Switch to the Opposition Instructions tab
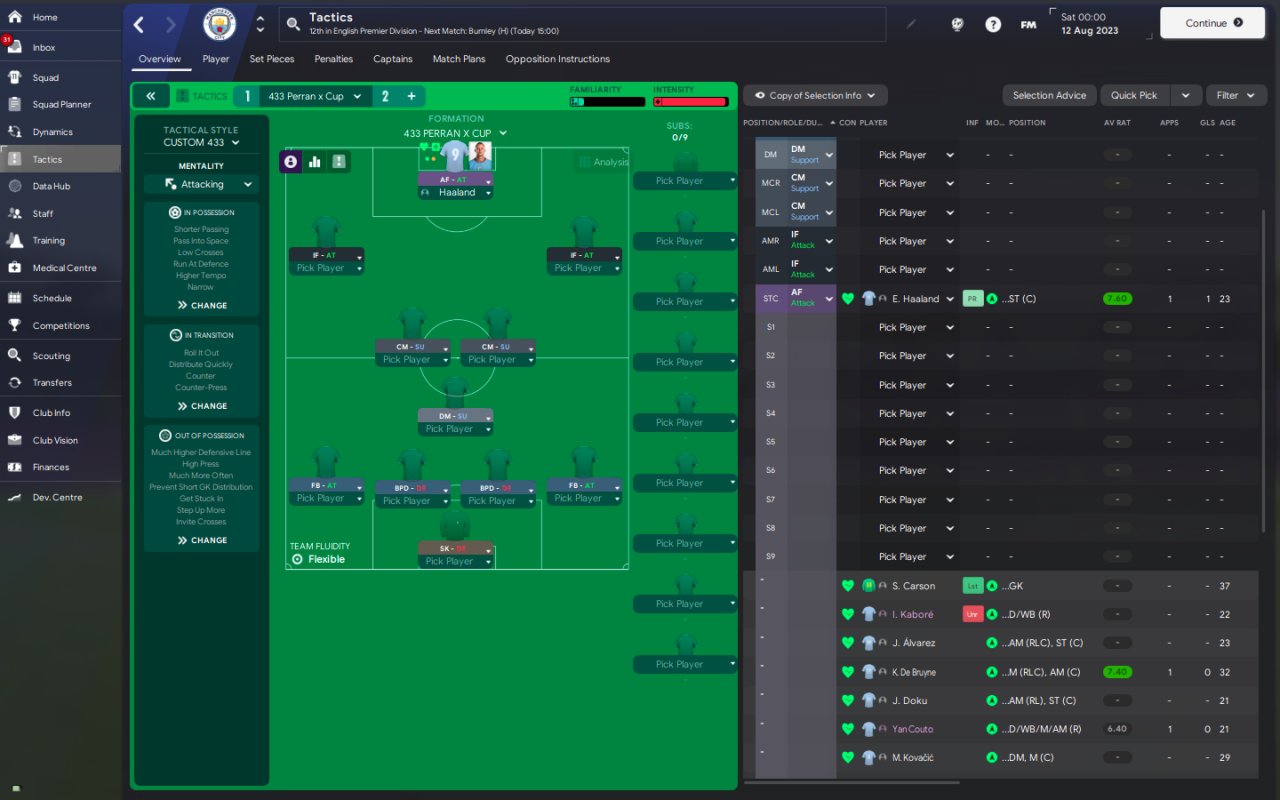The image size is (1280, 800). [x=558, y=59]
